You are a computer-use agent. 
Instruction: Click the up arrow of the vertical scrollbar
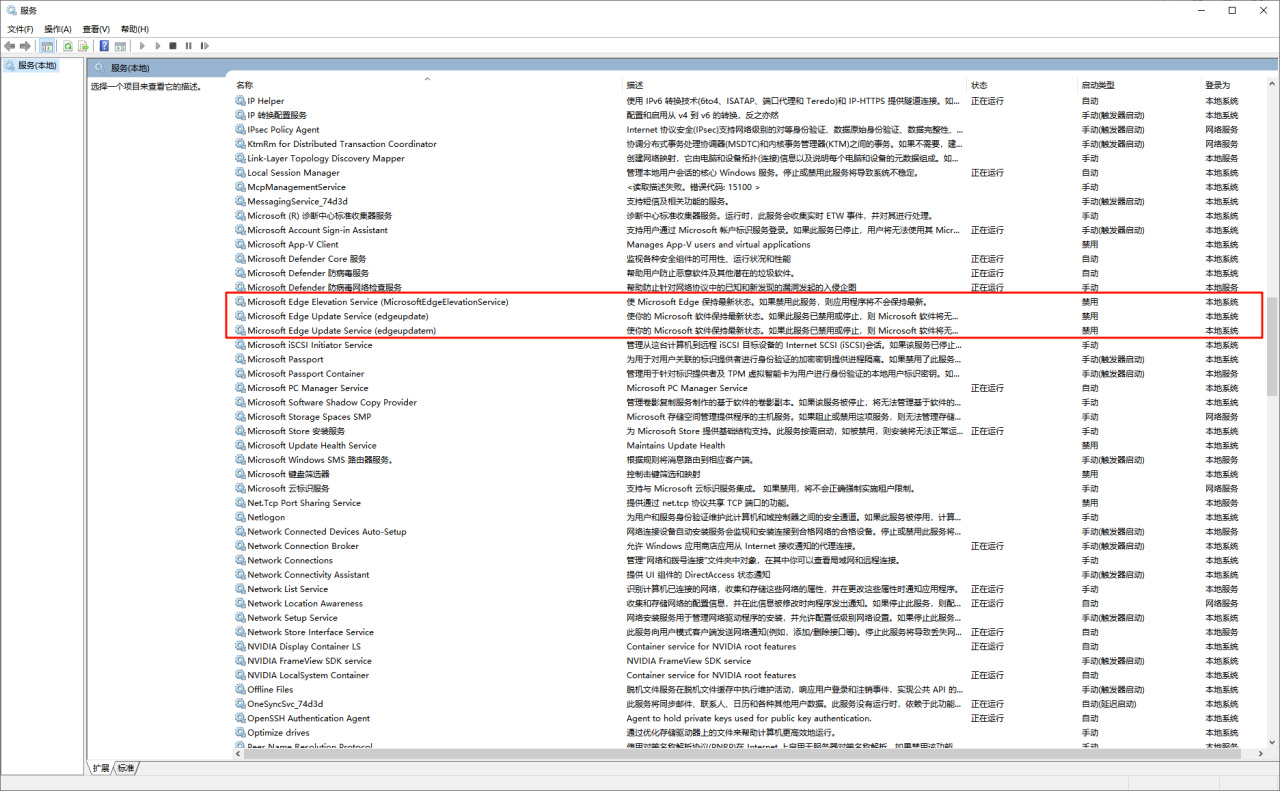coord(1272,83)
